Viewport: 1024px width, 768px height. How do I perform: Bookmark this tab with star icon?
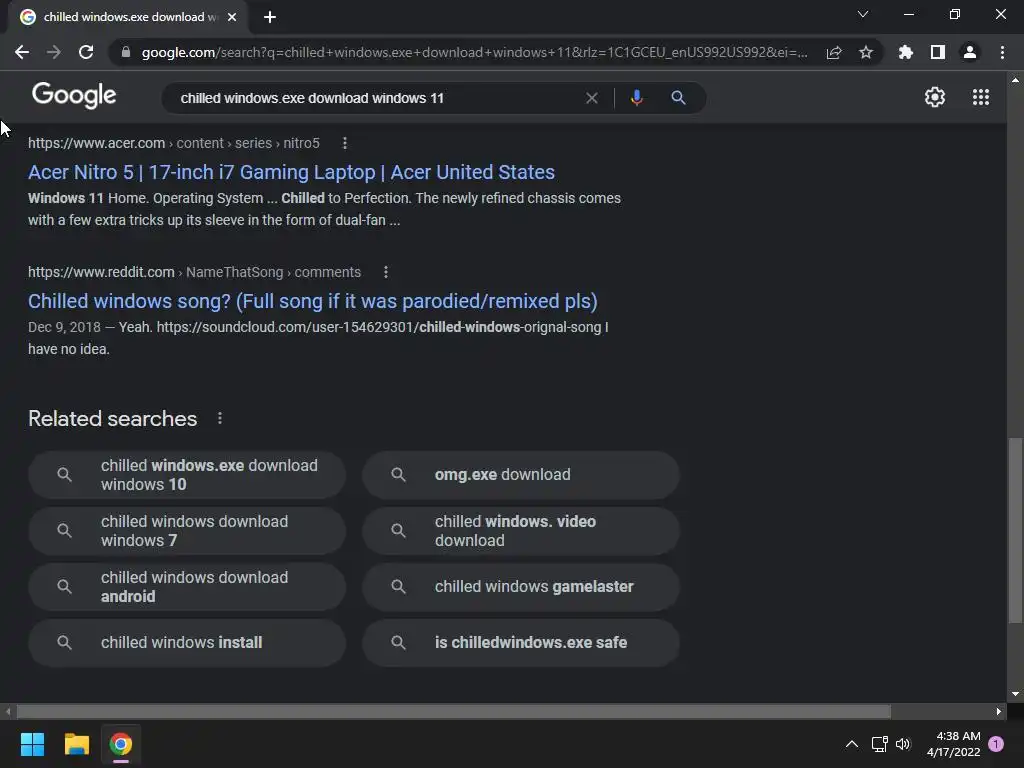pyautogui.click(x=866, y=52)
